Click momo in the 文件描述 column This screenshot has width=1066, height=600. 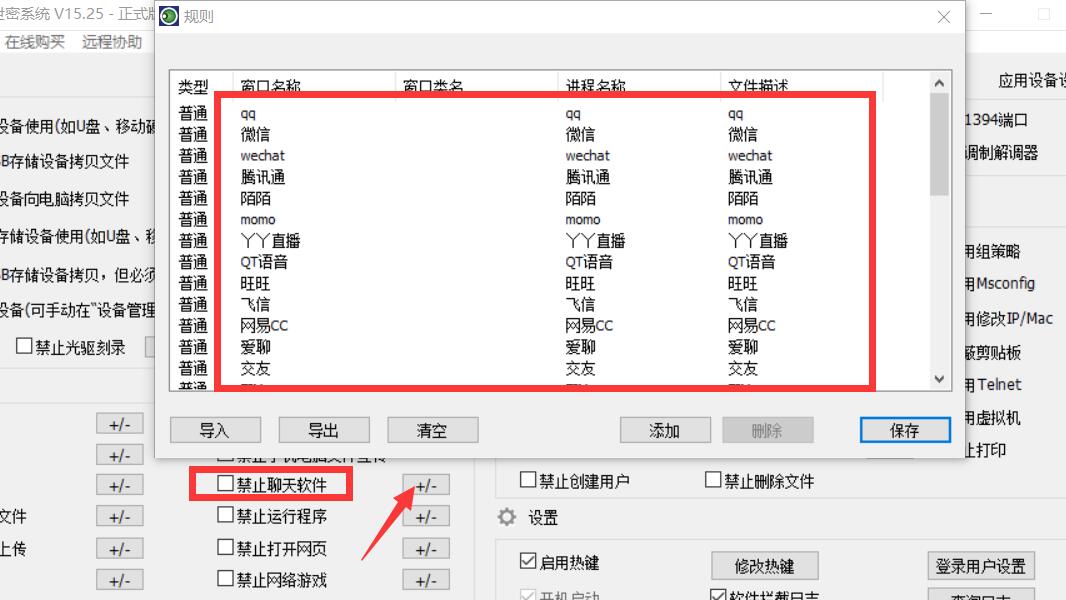745,219
